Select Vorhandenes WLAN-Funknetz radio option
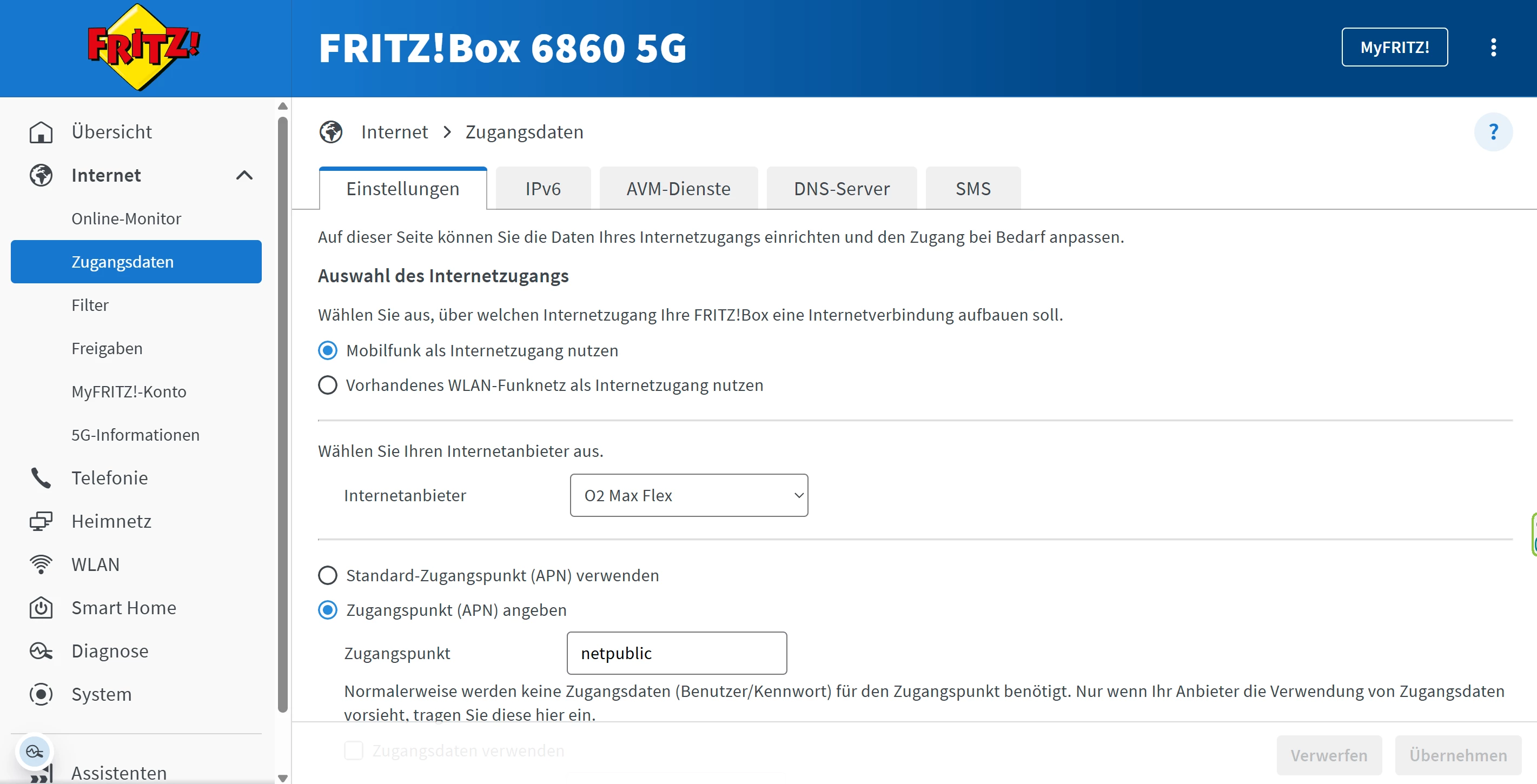1537x784 pixels. click(328, 386)
